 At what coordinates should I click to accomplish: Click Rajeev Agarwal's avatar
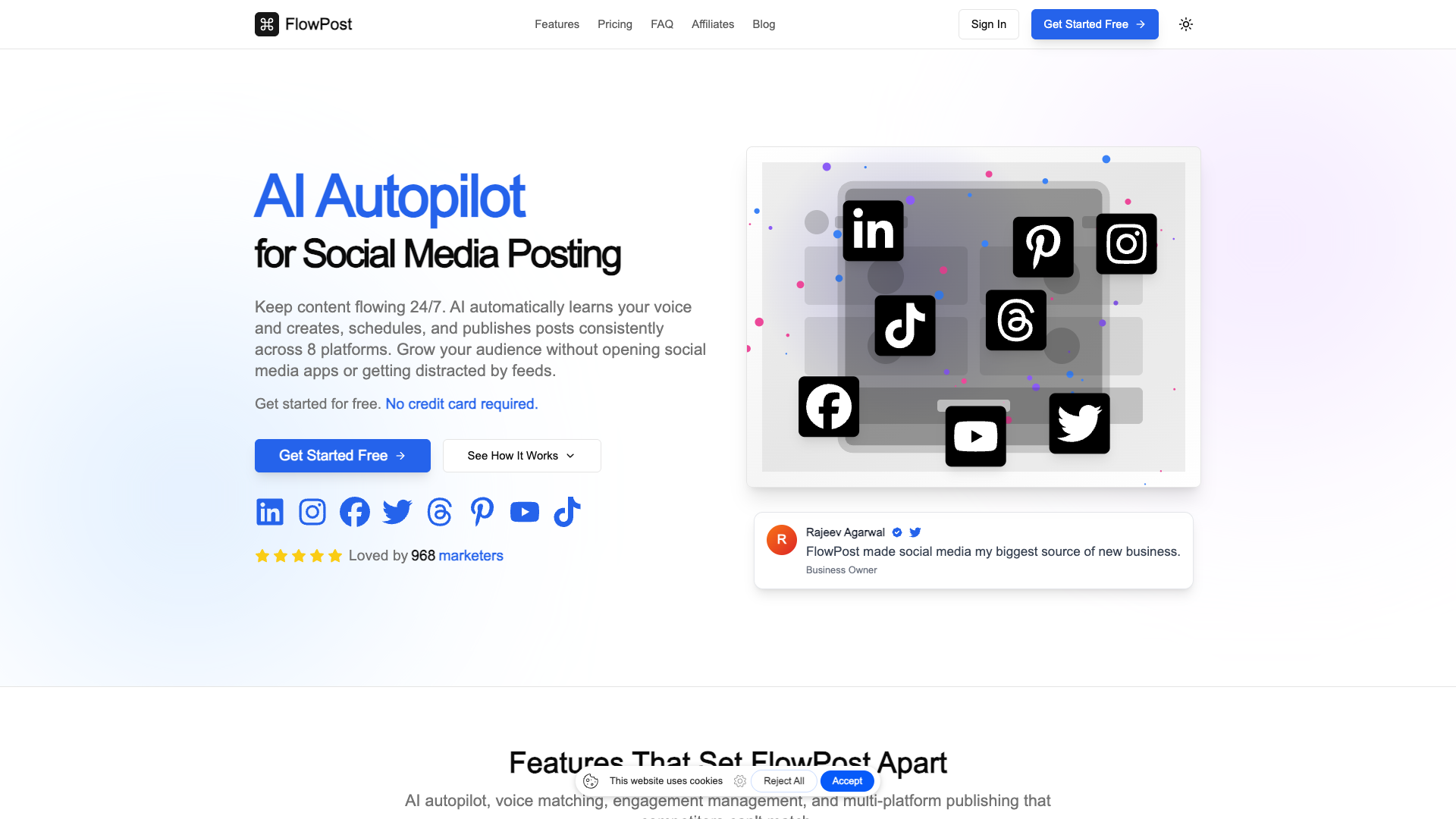[x=782, y=540]
